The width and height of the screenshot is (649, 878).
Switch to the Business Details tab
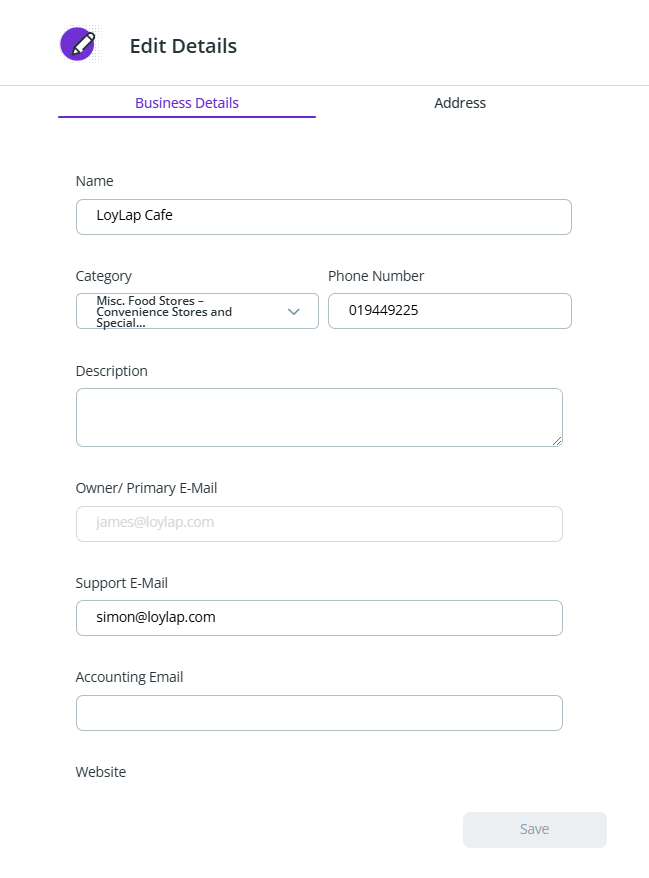(187, 103)
